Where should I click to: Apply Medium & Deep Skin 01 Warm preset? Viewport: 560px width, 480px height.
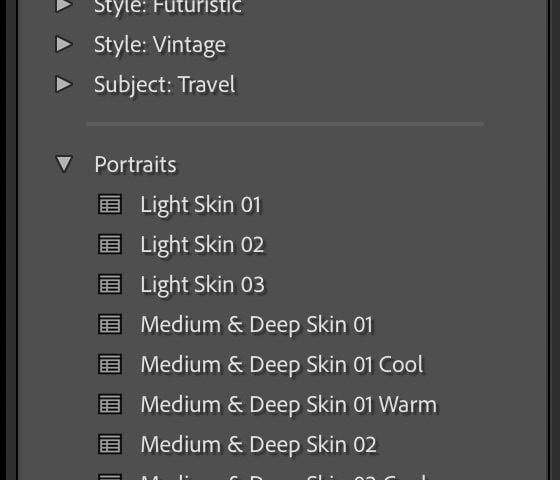point(289,405)
